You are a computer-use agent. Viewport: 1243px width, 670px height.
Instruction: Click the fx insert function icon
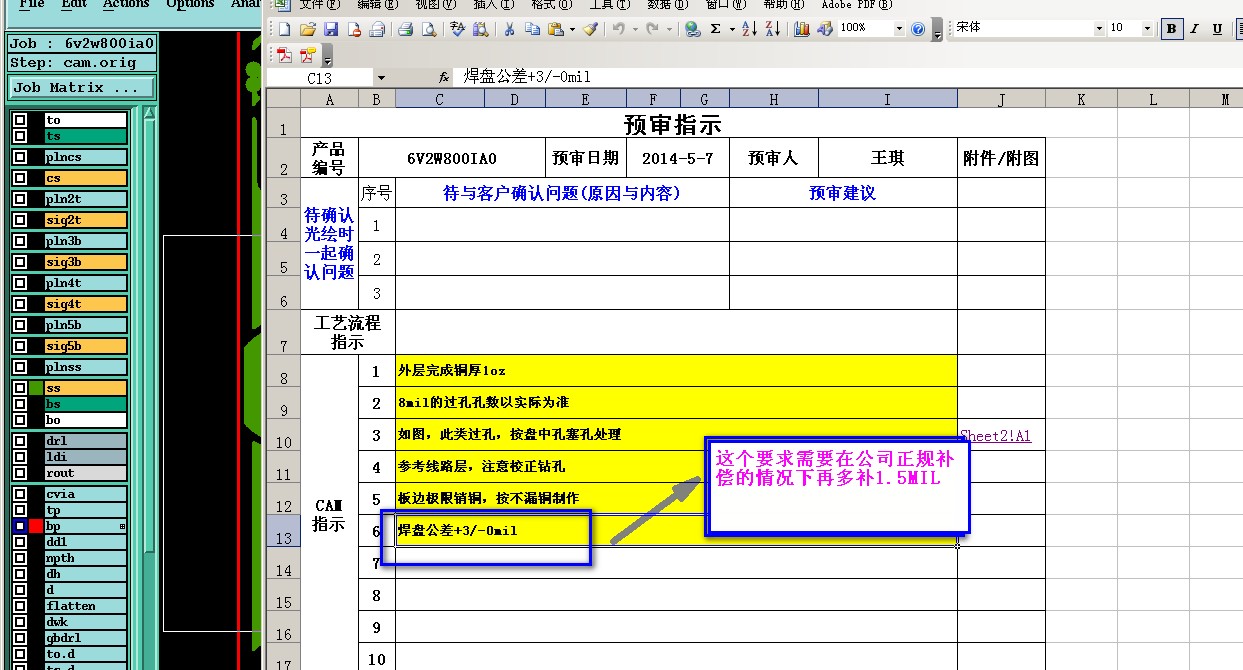tap(444, 77)
